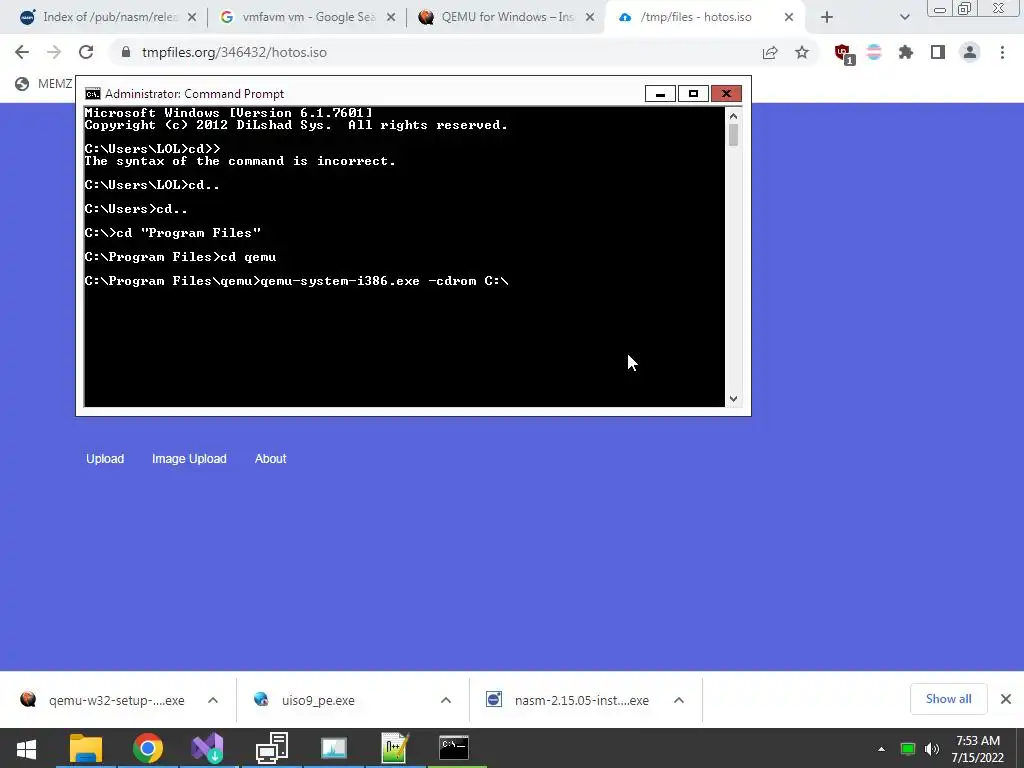
Task: Close the hotos.iso tab
Action: pyautogui.click(x=789, y=18)
